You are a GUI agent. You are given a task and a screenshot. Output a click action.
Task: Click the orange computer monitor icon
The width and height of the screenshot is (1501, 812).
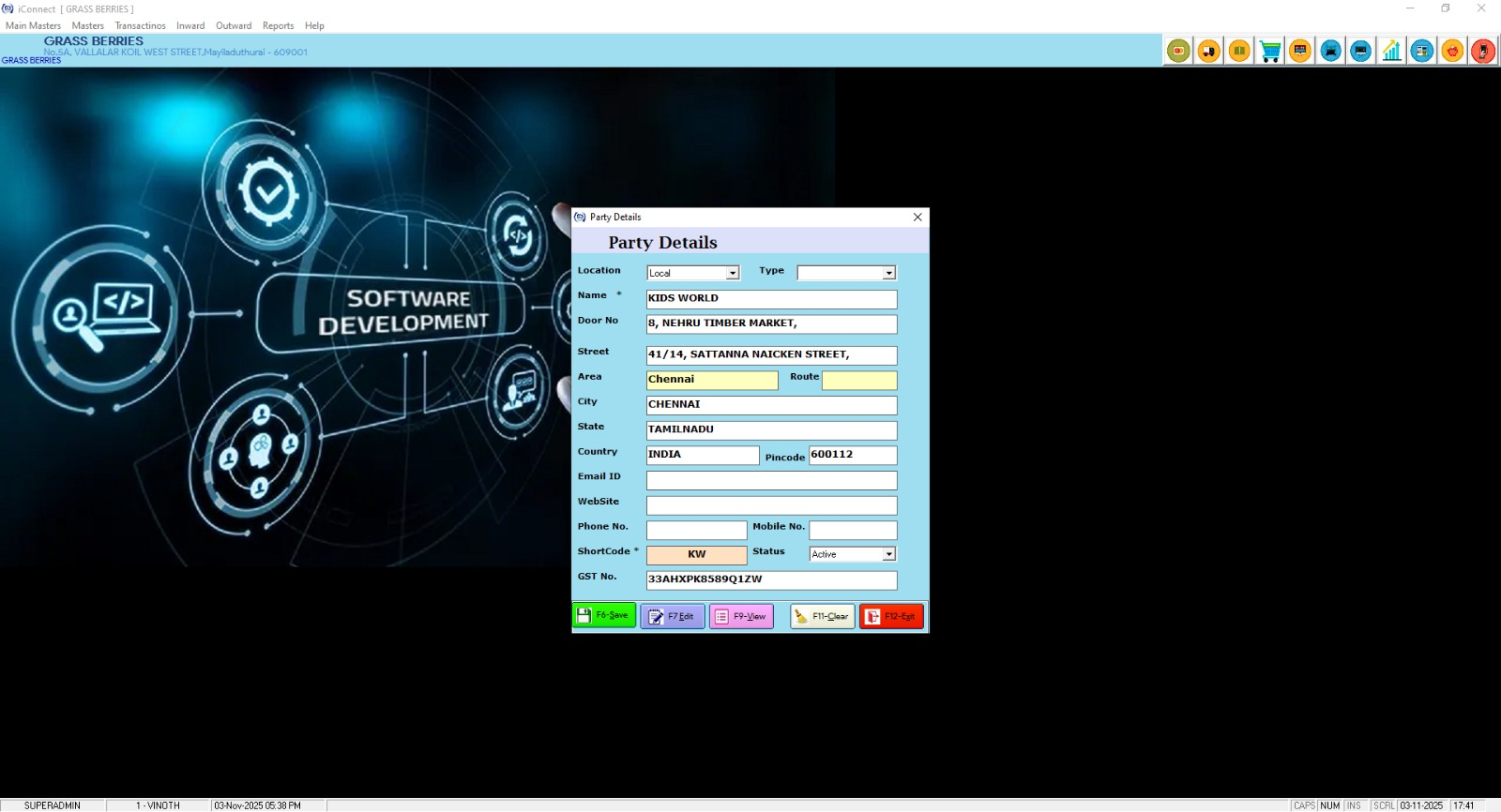pyautogui.click(x=1300, y=52)
